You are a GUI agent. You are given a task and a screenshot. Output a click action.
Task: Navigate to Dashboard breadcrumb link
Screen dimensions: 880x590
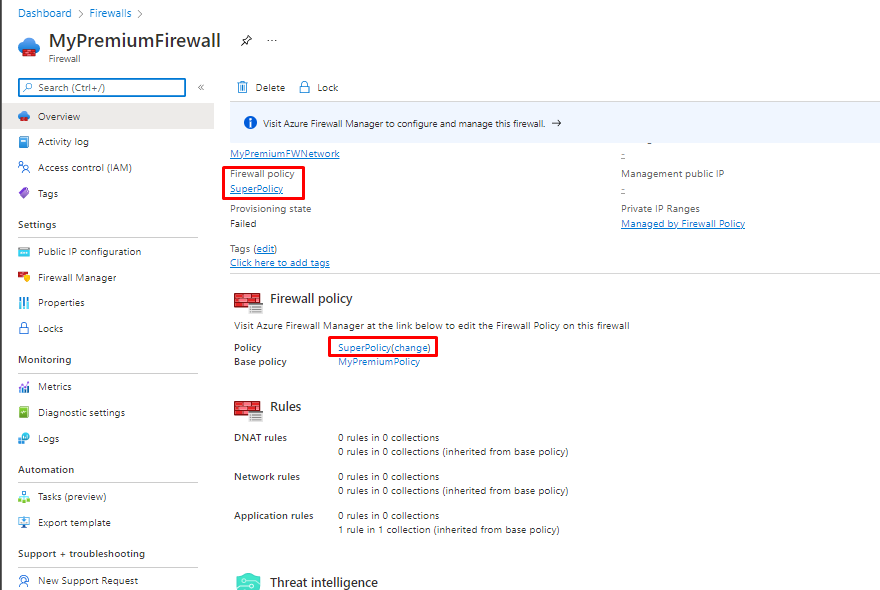coord(44,13)
